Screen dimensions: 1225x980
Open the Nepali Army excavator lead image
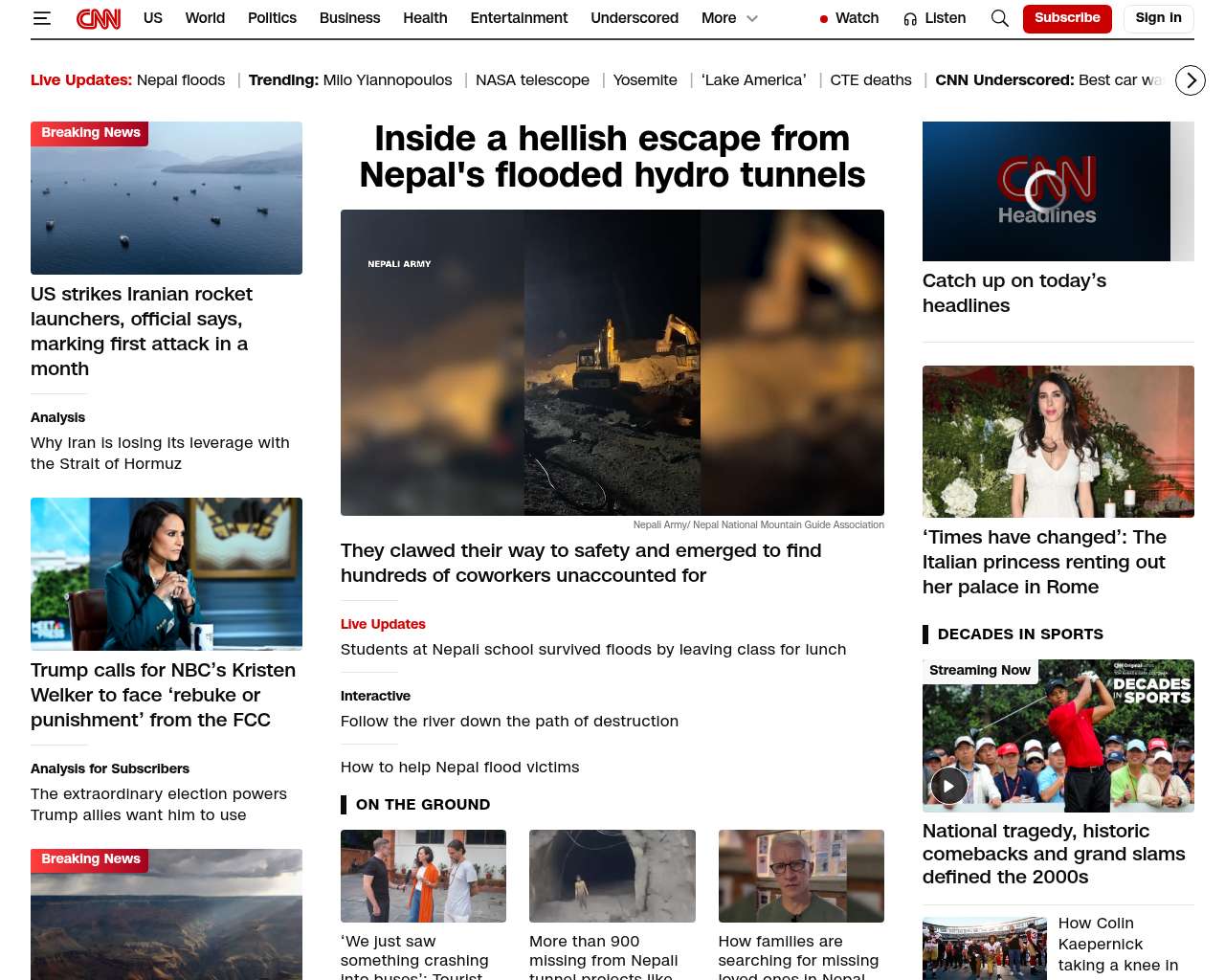[612, 363]
